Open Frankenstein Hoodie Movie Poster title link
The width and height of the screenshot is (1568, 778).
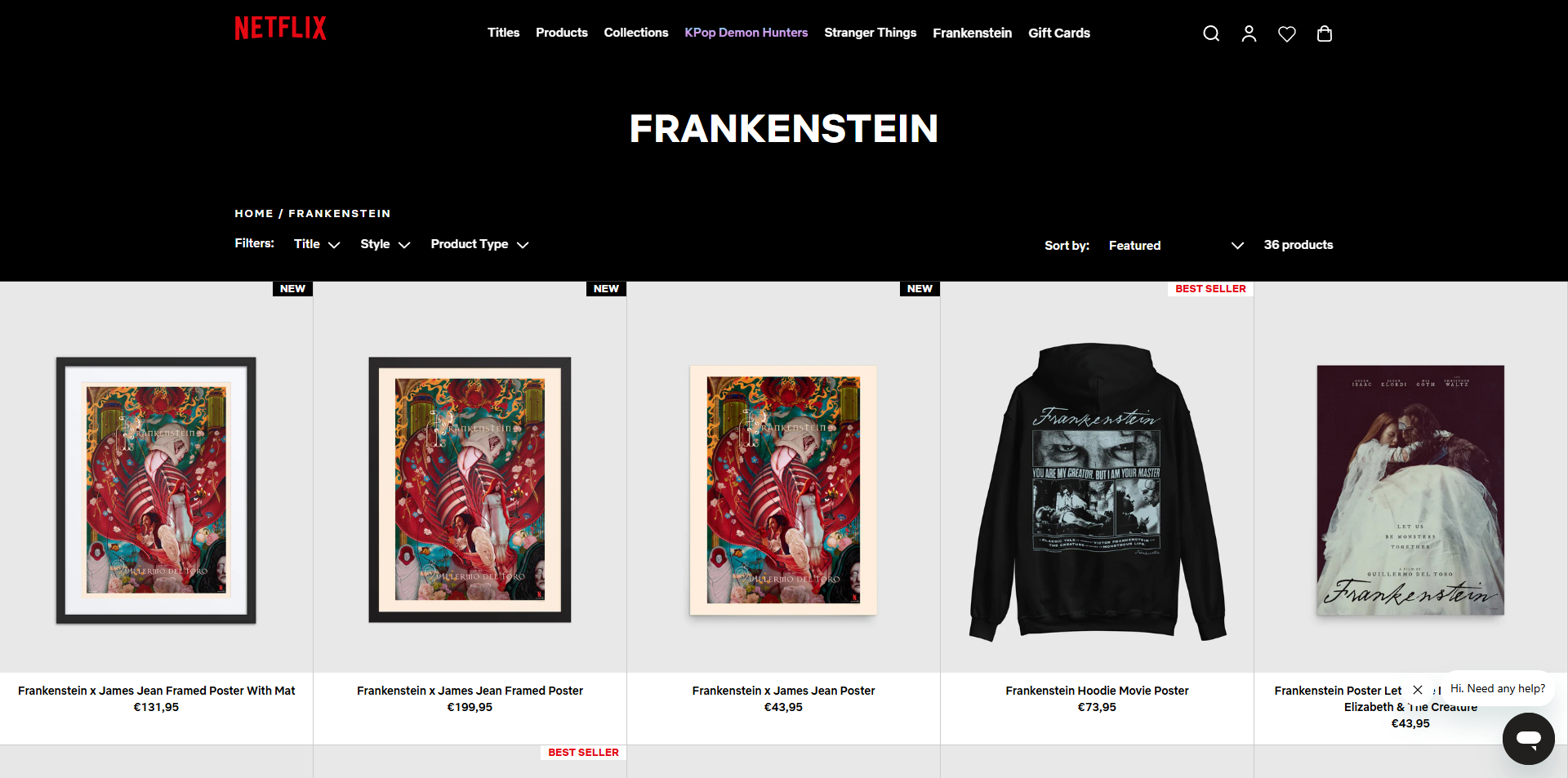[x=1097, y=691]
